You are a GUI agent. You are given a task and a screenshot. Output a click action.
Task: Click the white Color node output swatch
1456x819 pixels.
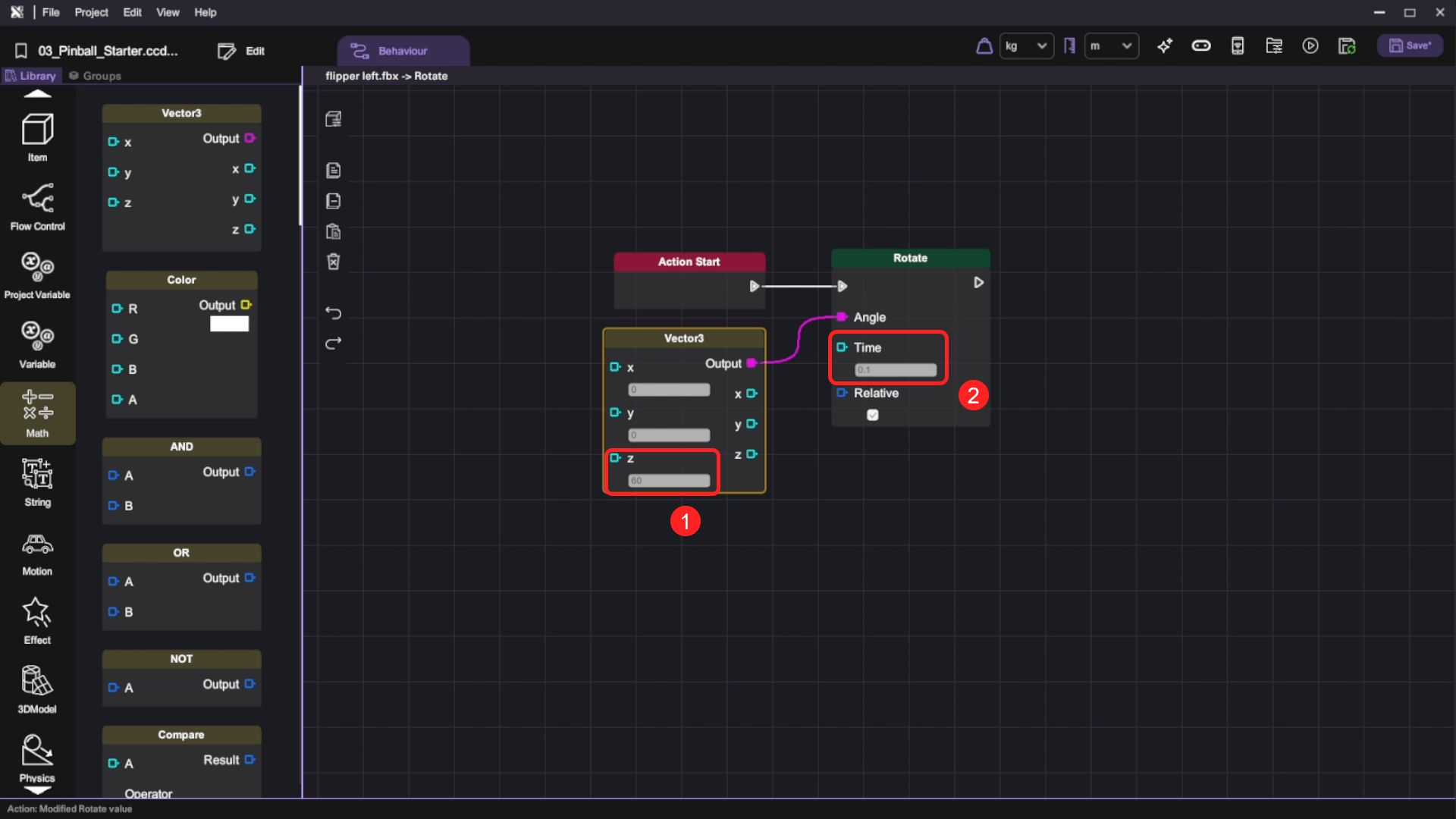[x=229, y=324]
